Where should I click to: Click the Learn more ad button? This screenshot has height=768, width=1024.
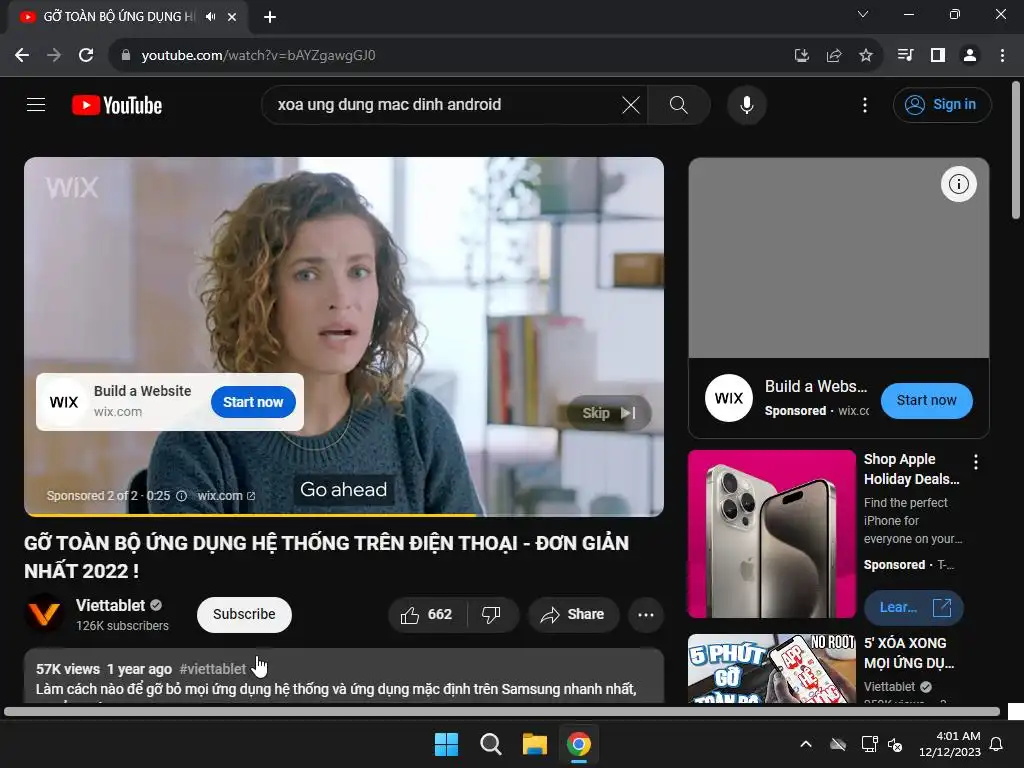coord(913,607)
